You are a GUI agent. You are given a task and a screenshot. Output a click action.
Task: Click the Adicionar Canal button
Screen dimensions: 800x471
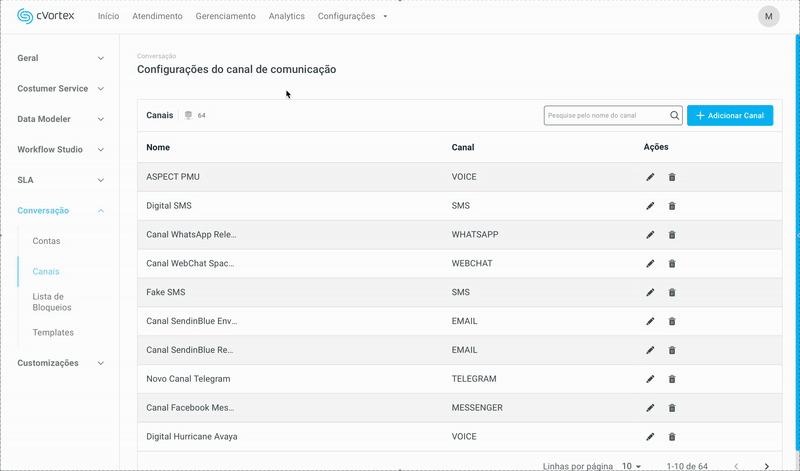point(730,115)
